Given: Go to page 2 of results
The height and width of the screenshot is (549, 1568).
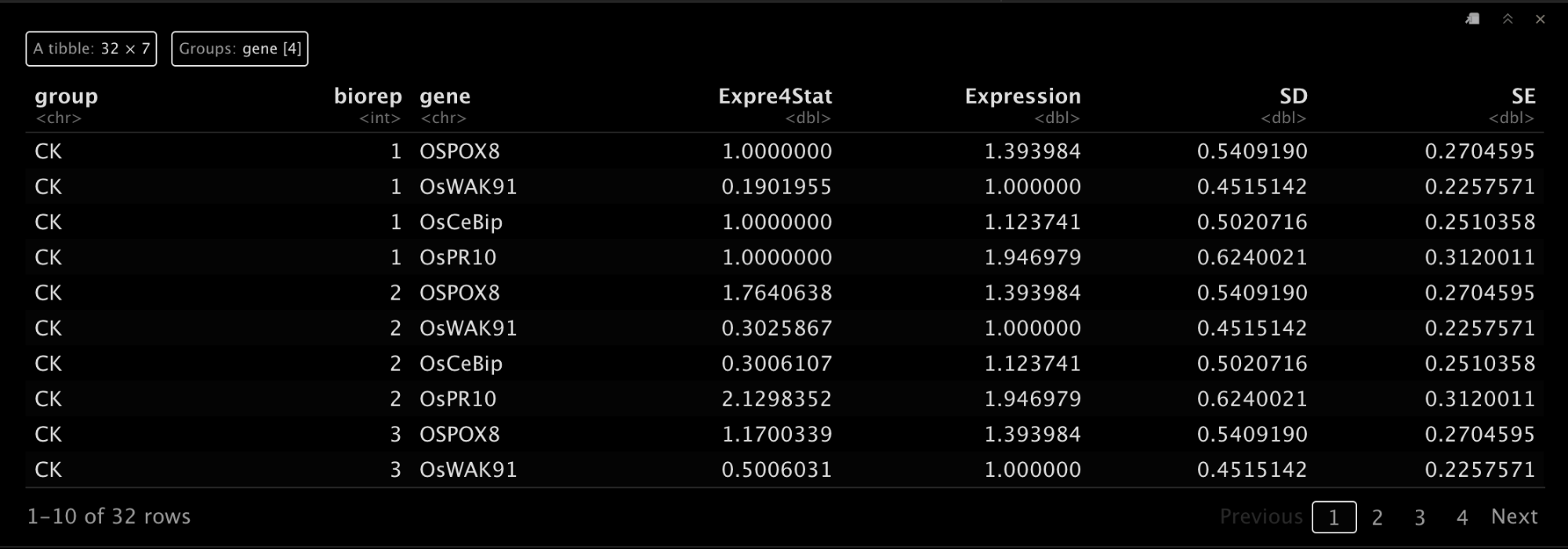Looking at the screenshot, I should (x=1377, y=517).
